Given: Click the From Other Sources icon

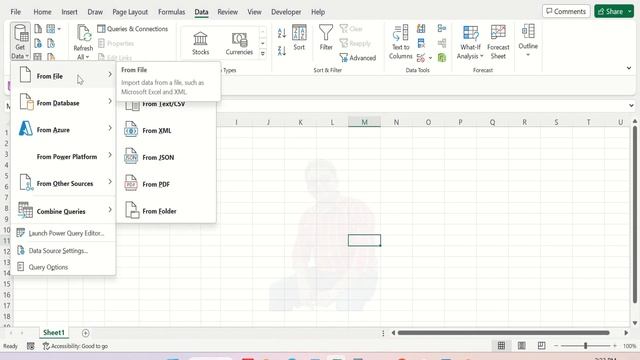Looking at the screenshot, I should click(27, 182).
